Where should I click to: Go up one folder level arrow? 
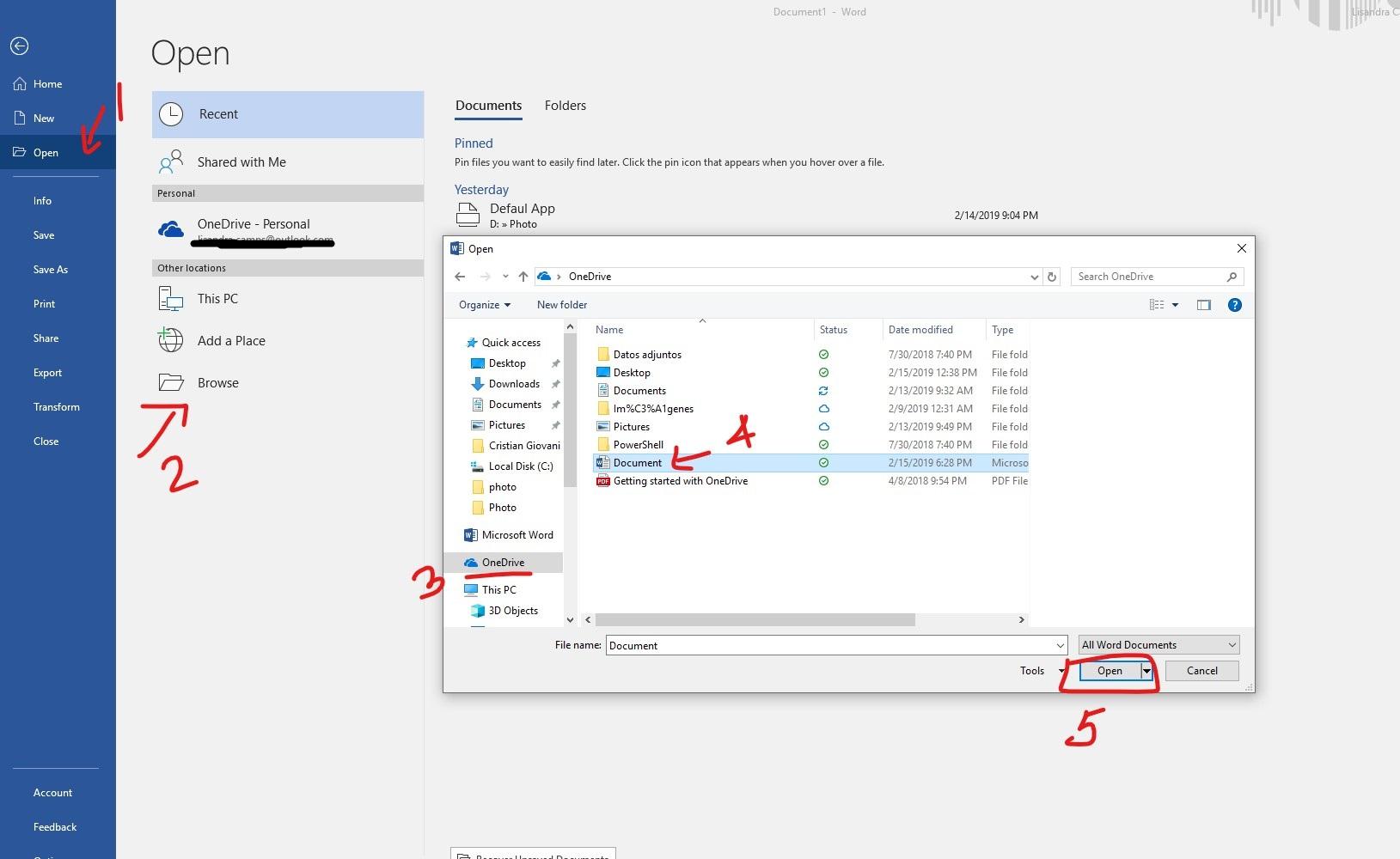[x=523, y=277]
